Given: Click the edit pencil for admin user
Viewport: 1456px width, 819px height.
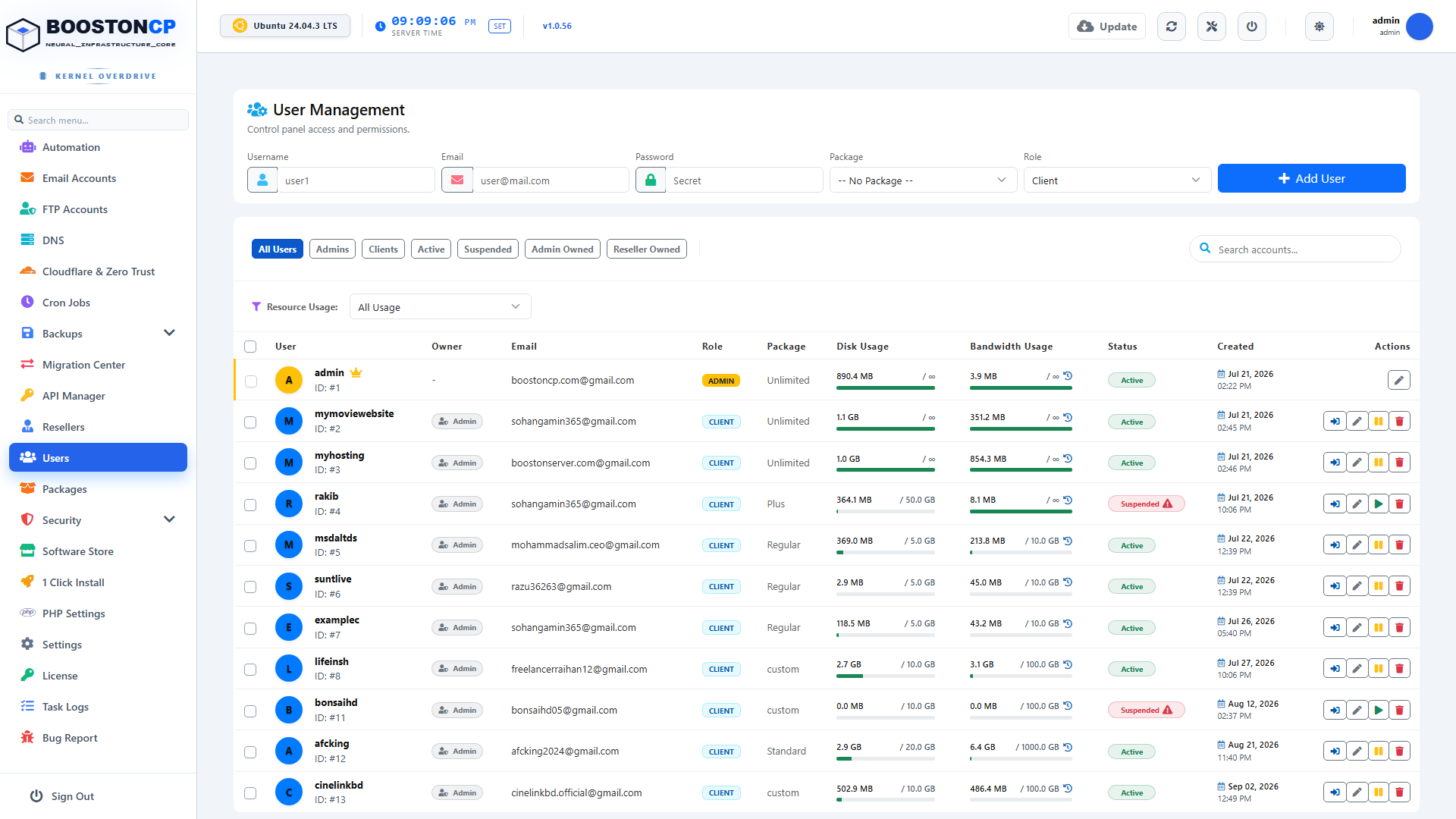Looking at the screenshot, I should [1399, 380].
